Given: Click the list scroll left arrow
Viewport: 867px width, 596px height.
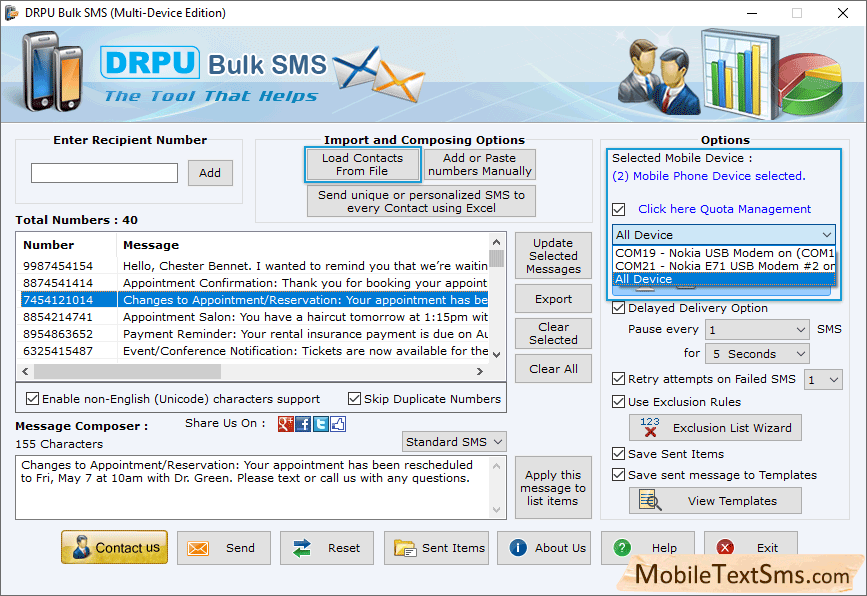Looking at the screenshot, I should (25, 372).
